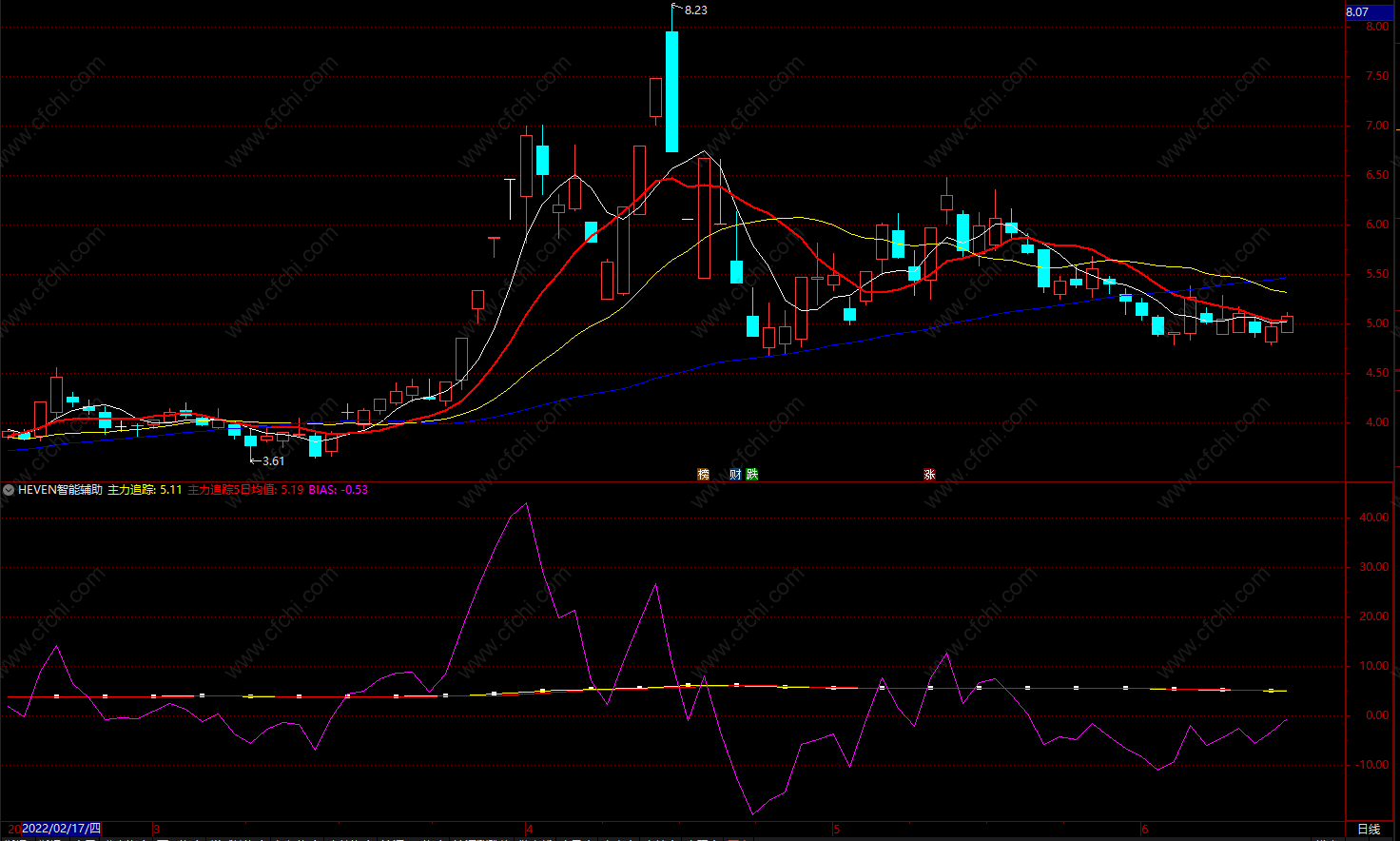1400x841 pixels.
Task: Click the 2022/02/17/四 date label
Action: tap(62, 829)
